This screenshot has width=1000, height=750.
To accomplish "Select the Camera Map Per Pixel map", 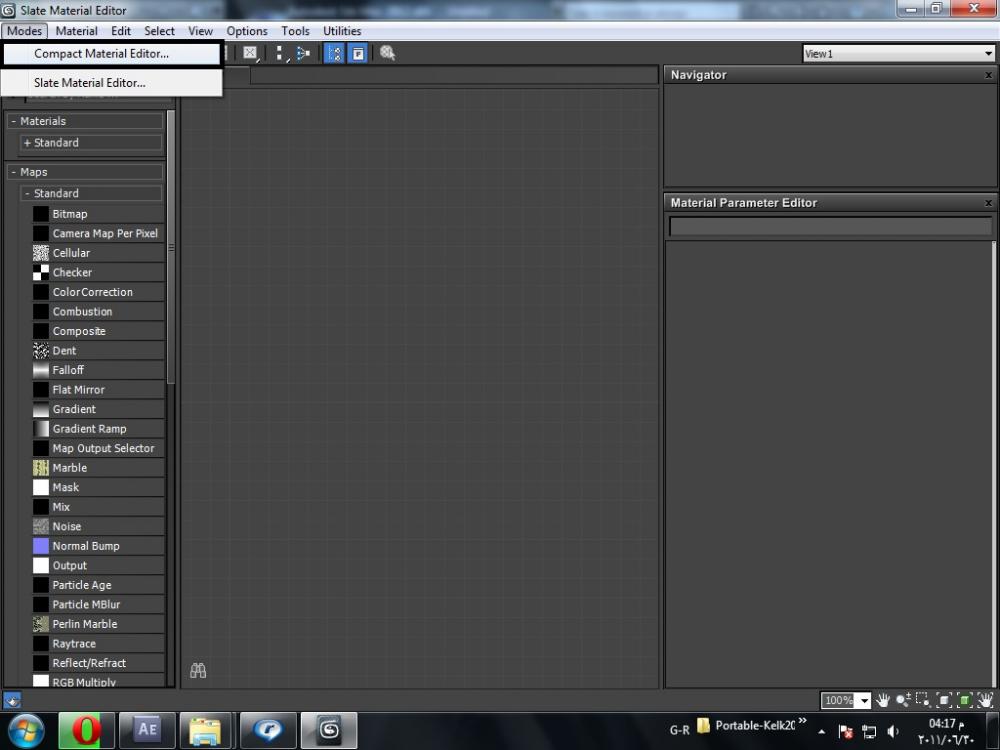I will [98, 233].
